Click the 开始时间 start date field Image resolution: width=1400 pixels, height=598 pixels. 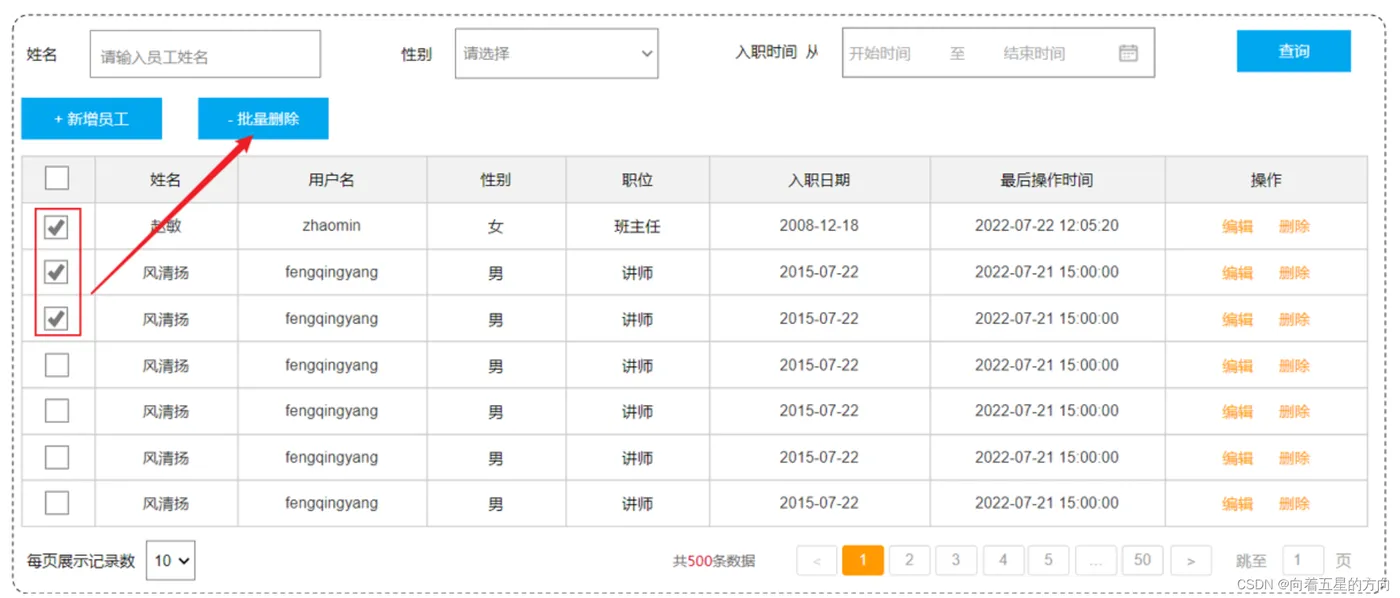[x=880, y=54]
